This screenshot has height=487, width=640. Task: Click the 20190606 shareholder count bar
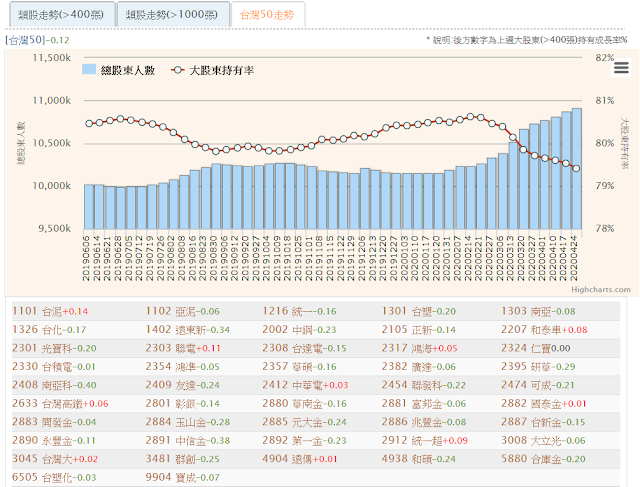[x=89, y=207]
